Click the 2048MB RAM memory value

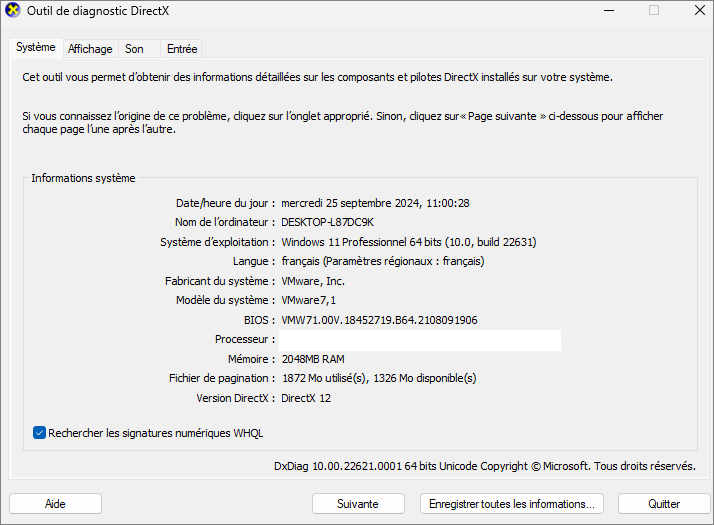(x=313, y=359)
